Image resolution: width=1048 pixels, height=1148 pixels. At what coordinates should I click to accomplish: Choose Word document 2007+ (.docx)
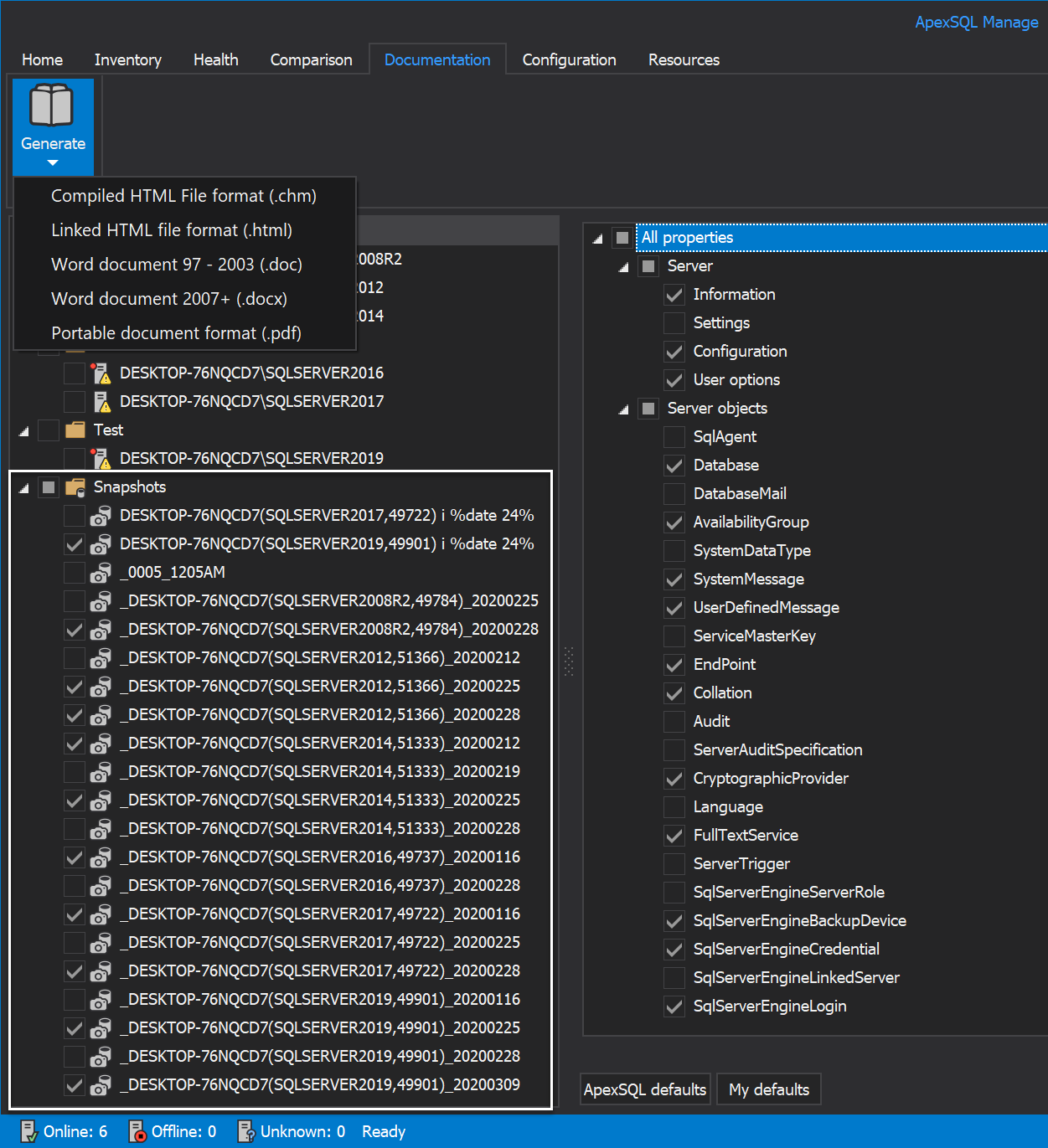[x=184, y=299]
